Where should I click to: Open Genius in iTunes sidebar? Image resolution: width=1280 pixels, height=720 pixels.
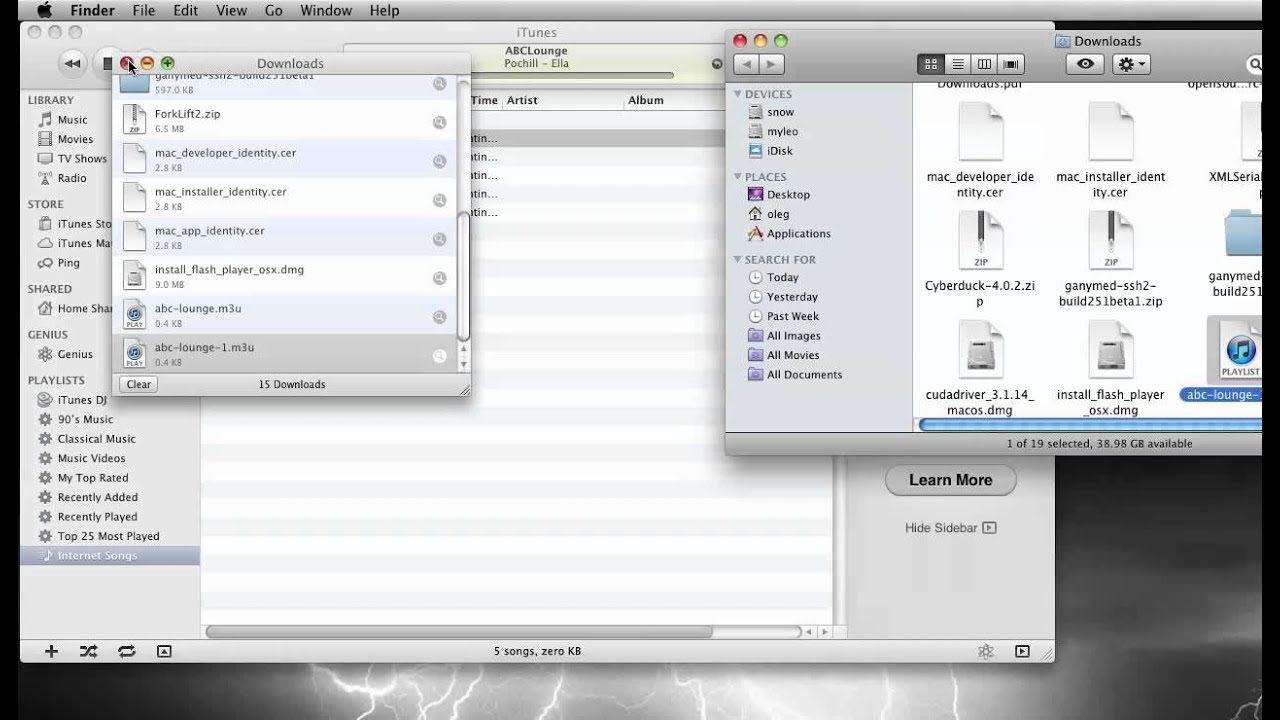75,354
